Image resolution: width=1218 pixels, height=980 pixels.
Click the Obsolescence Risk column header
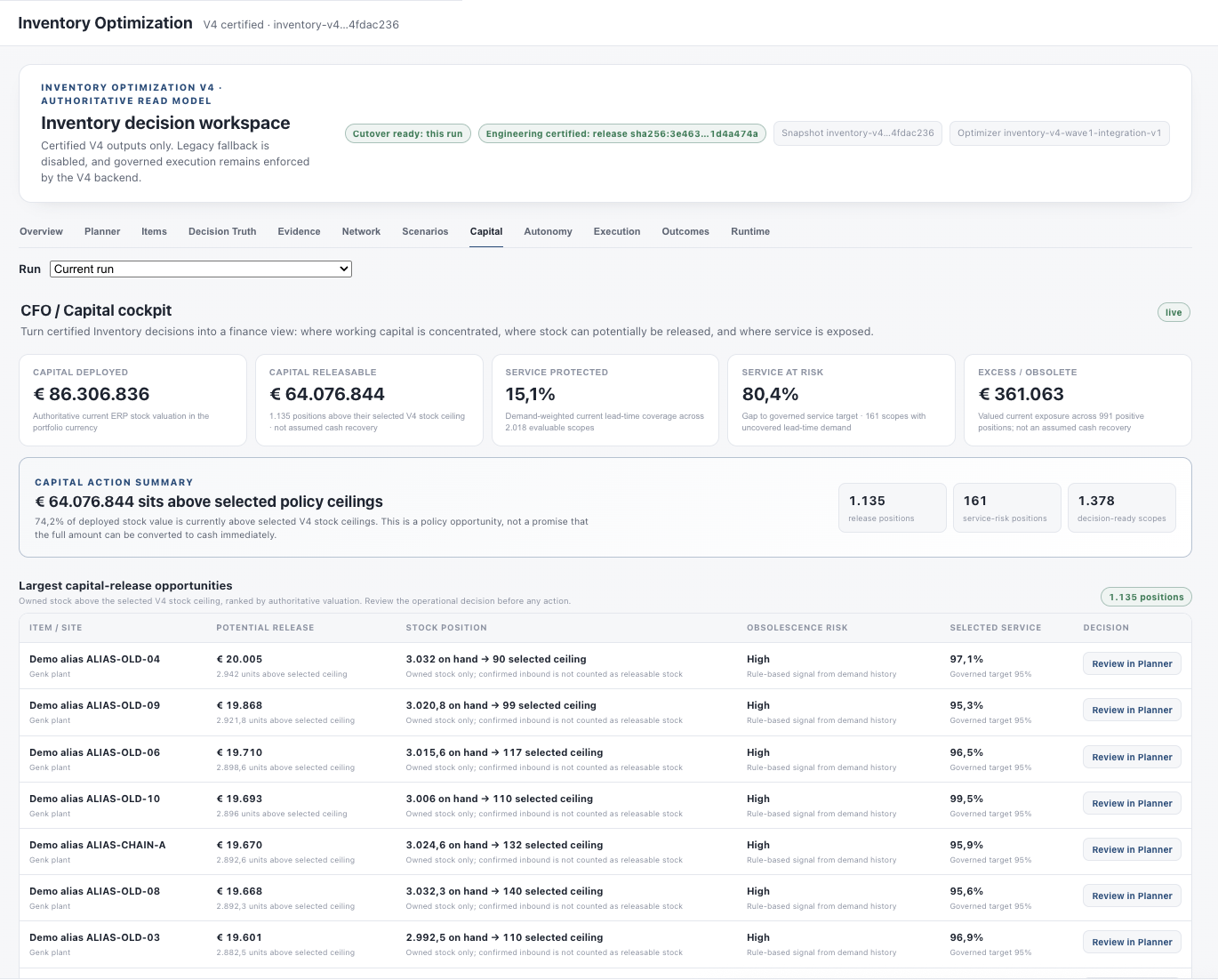coord(797,628)
